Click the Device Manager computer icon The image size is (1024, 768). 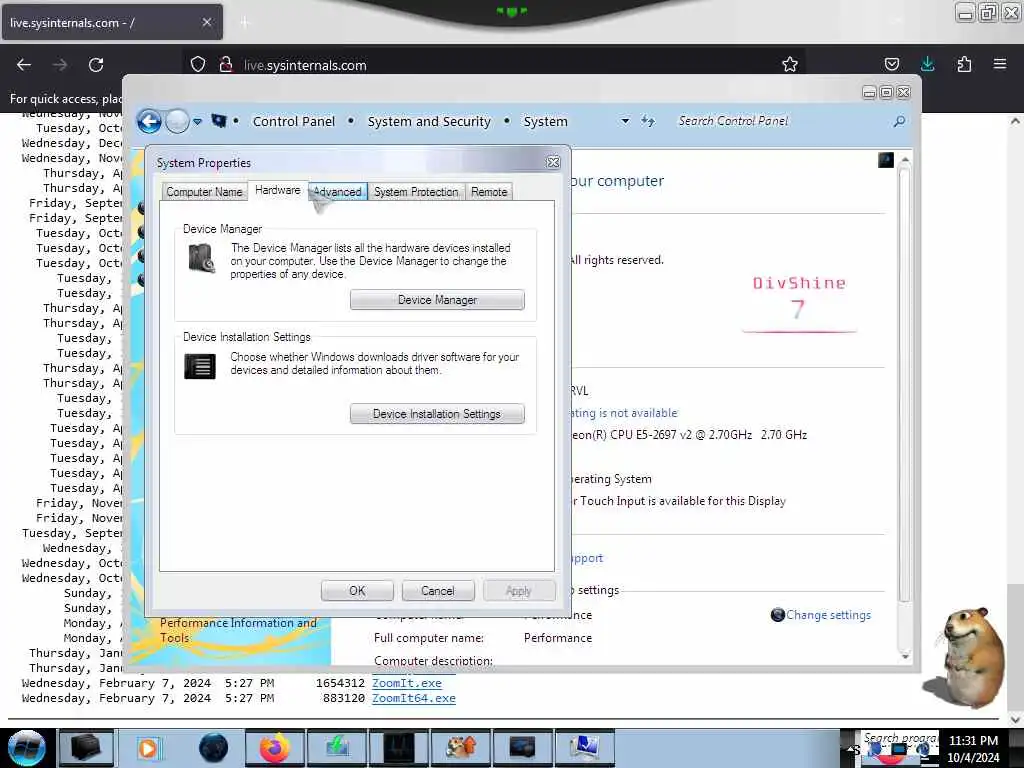point(201,258)
